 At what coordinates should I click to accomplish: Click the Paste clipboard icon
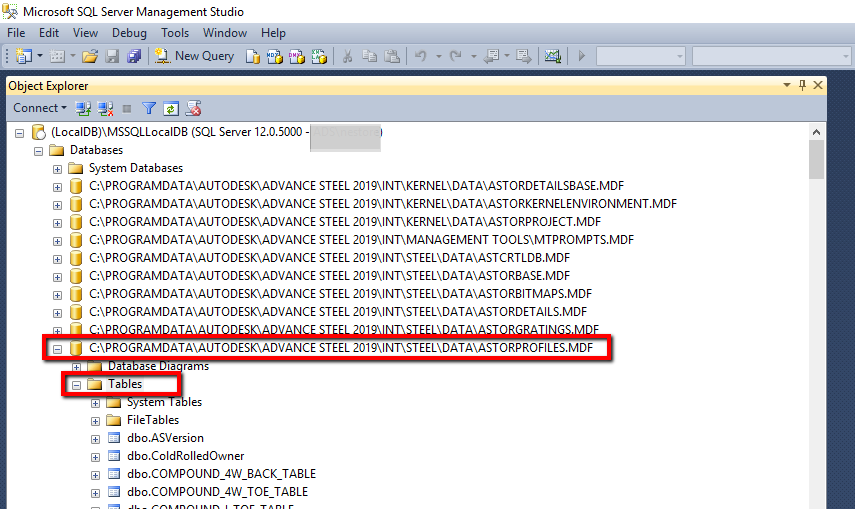pyautogui.click(x=392, y=56)
